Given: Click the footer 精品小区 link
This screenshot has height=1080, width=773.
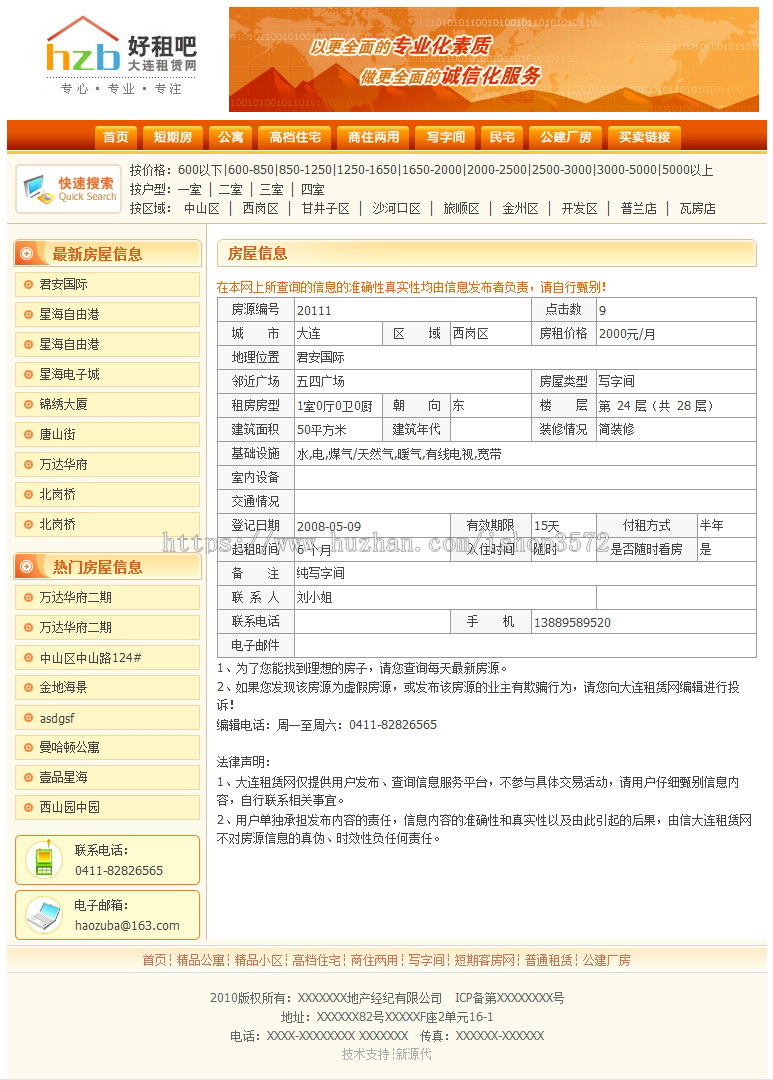Looking at the screenshot, I should coord(258,960).
